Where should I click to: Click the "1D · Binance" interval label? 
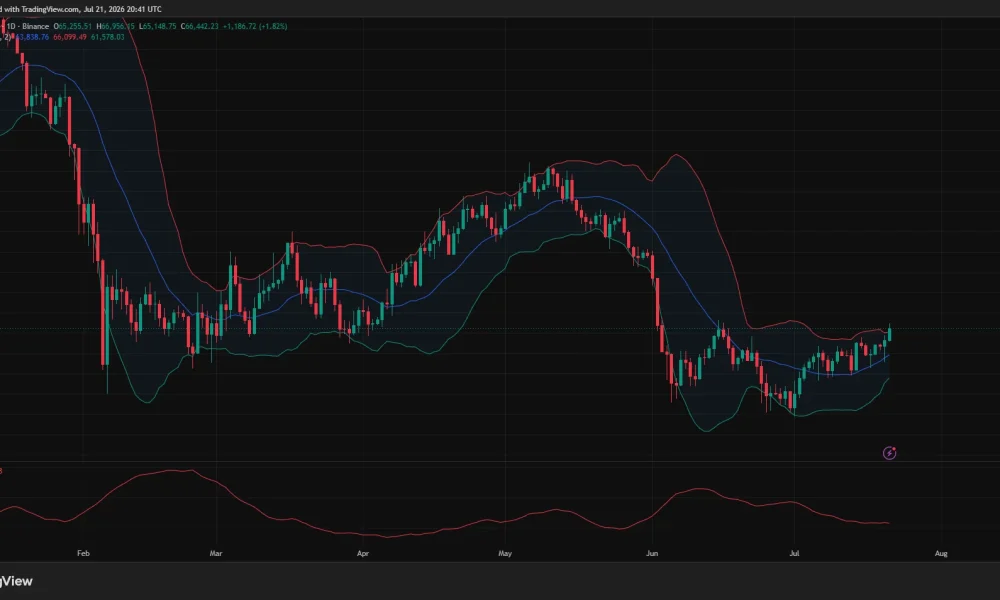click(x=27, y=26)
